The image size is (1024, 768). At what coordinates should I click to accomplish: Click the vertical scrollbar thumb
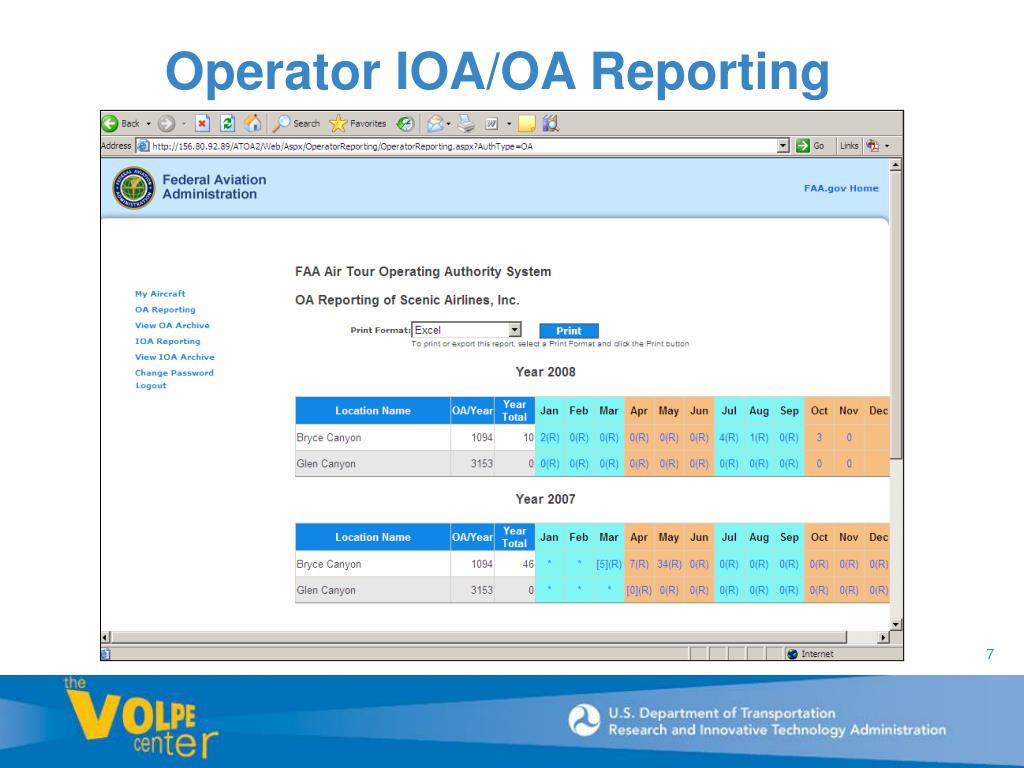pyautogui.click(x=896, y=315)
